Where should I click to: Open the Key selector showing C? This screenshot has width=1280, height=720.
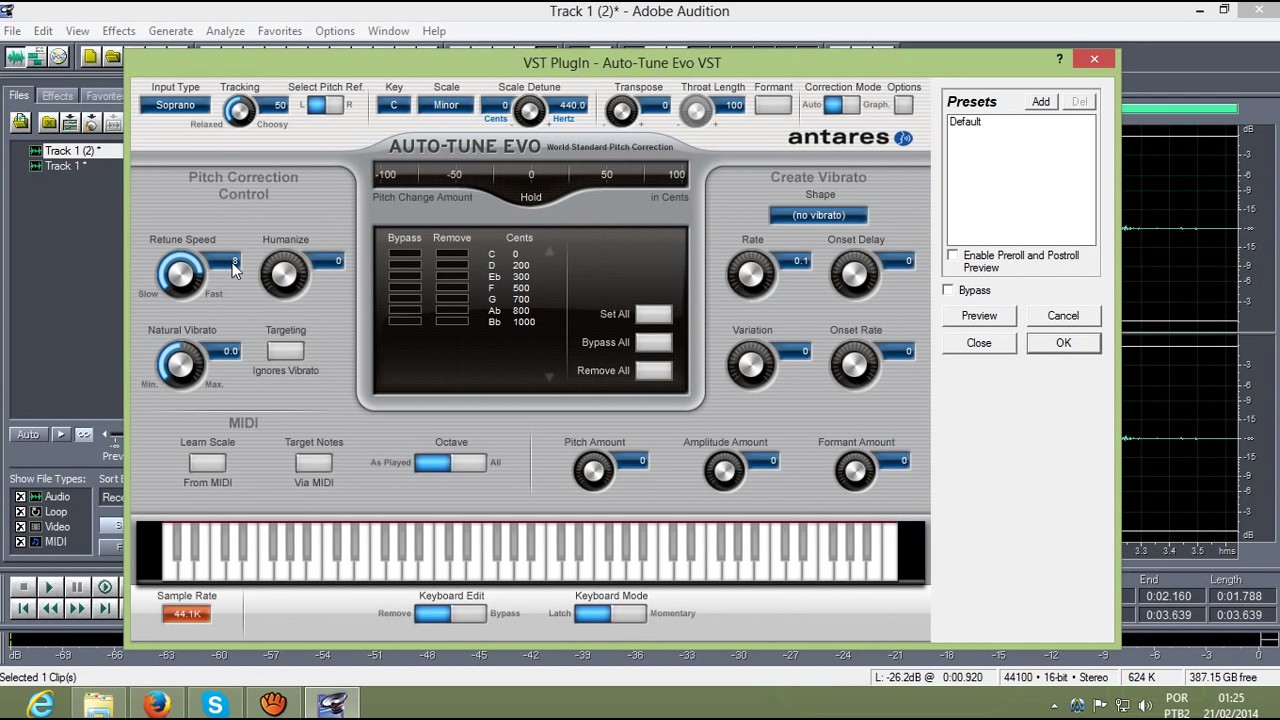[x=394, y=105]
